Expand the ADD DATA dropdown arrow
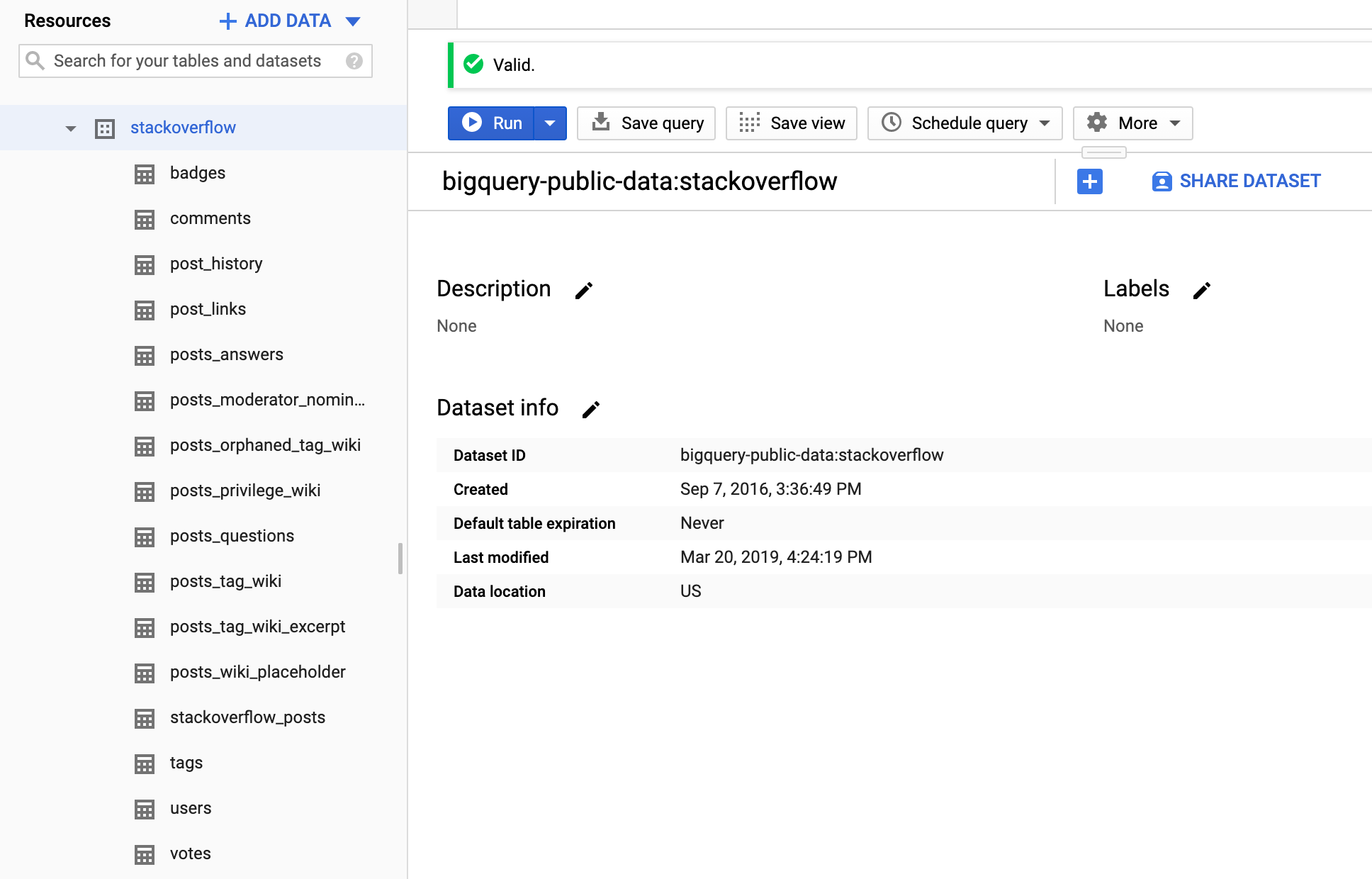This screenshot has width=1372, height=879. 352,21
